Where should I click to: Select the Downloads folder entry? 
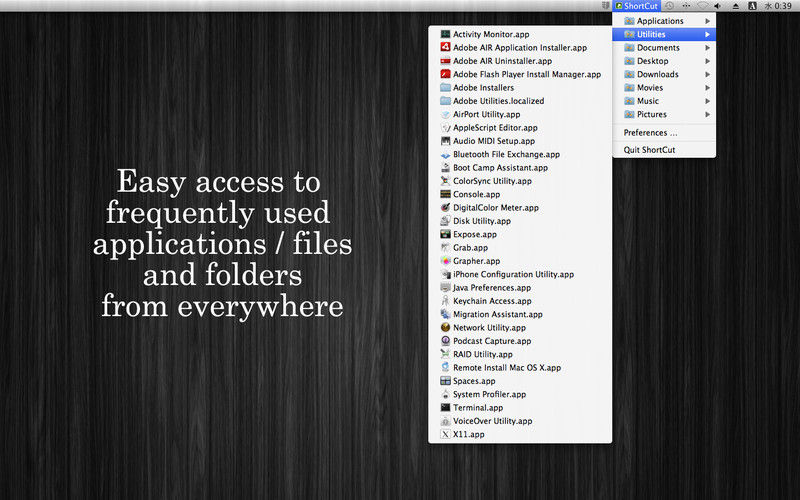point(664,74)
